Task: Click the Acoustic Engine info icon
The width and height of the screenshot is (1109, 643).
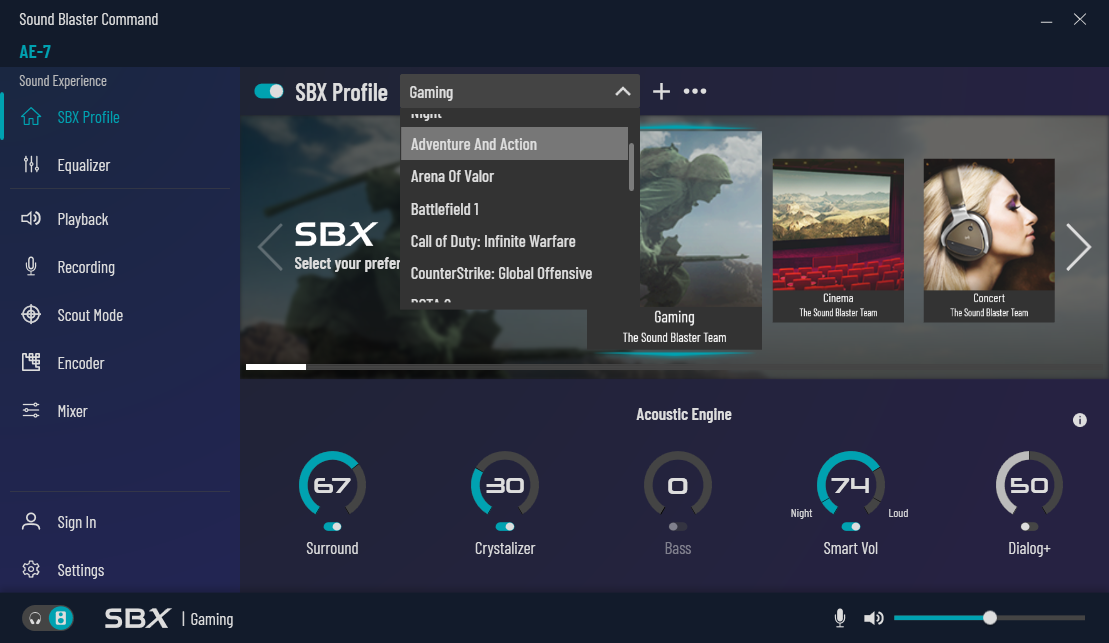Action: click(x=1080, y=420)
